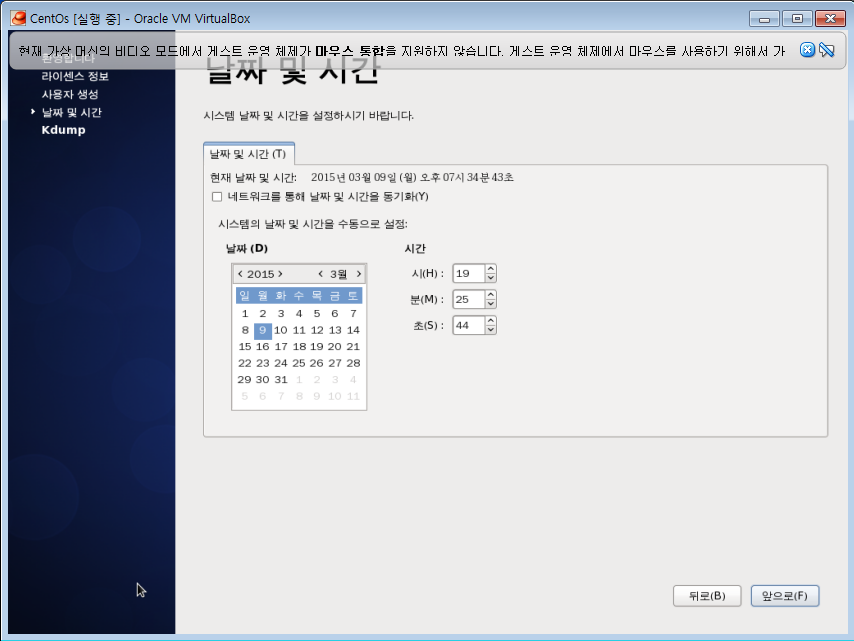Select day 13 in the calendar
The image size is (854, 641).
[335, 330]
